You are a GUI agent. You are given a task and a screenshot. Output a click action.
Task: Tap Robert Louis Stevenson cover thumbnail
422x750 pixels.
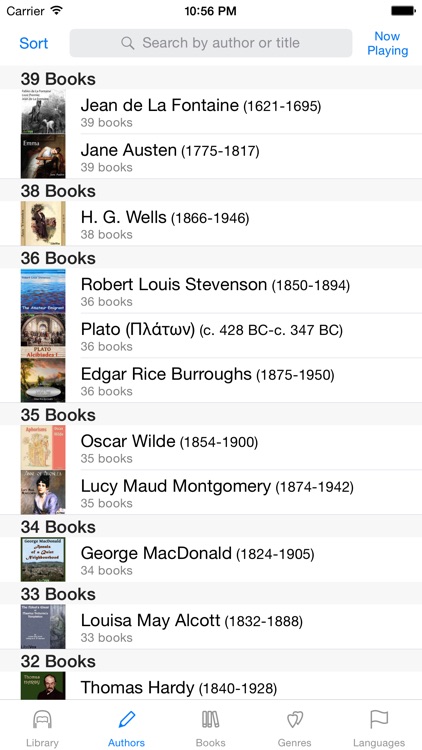point(43,291)
